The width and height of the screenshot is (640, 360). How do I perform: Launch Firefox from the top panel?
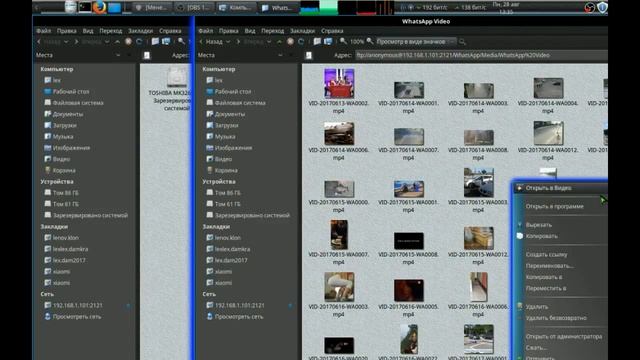pos(99,7)
